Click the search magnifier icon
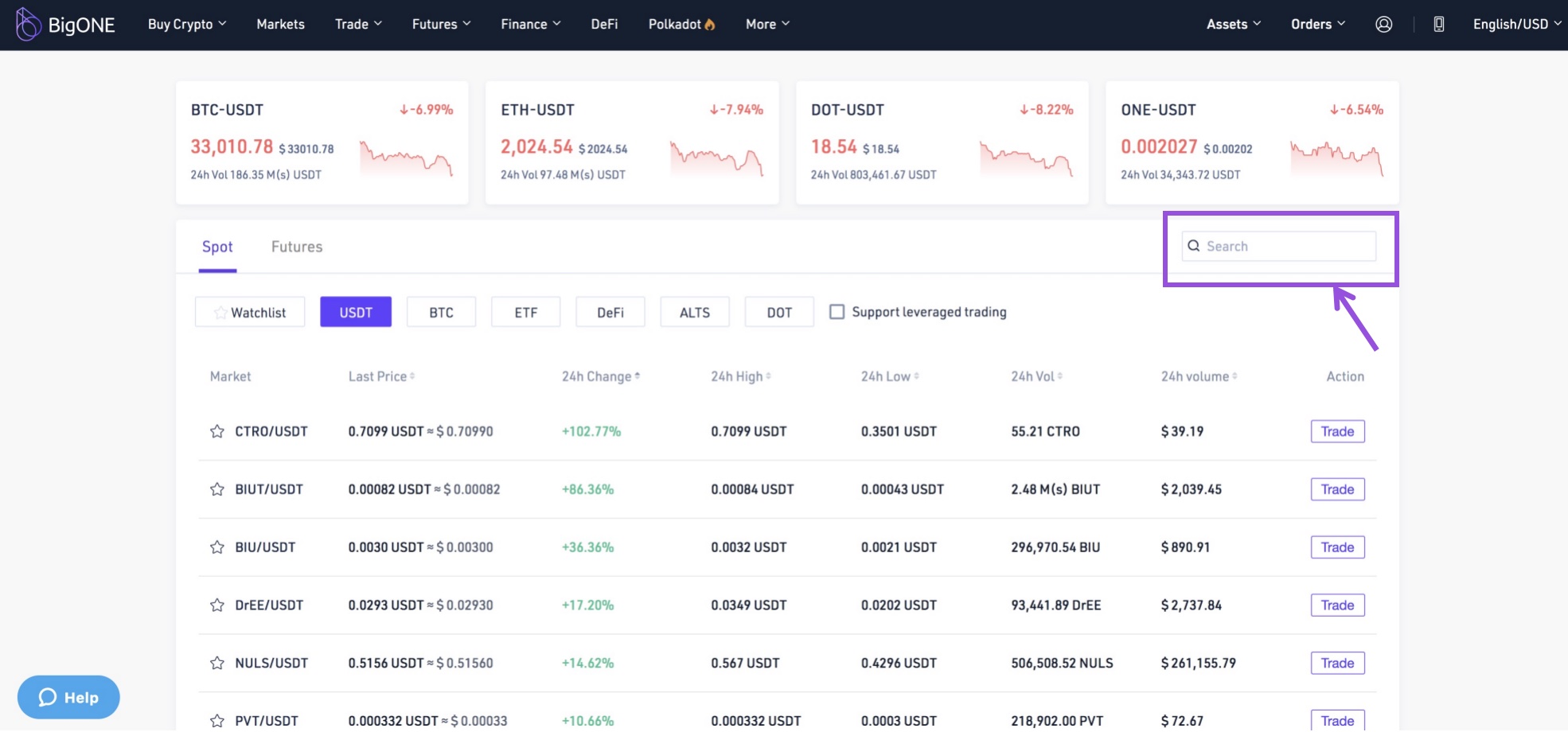 (x=1193, y=247)
